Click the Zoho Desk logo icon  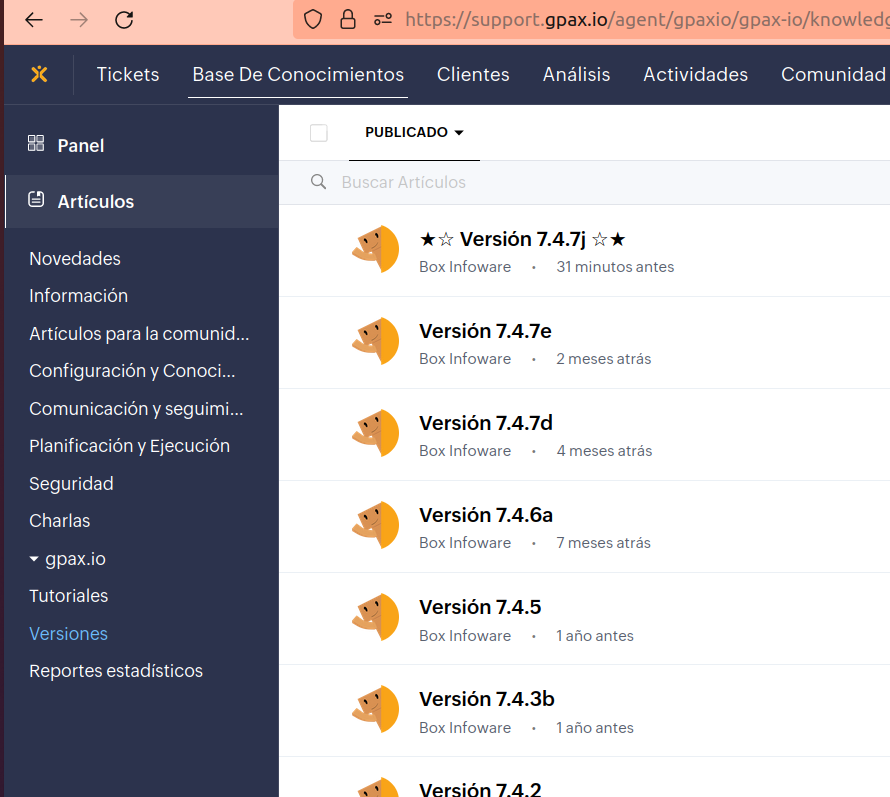(39, 74)
